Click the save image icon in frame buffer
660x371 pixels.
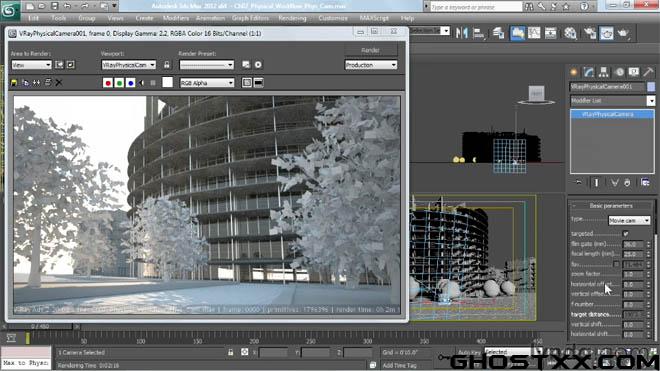point(14,83)
